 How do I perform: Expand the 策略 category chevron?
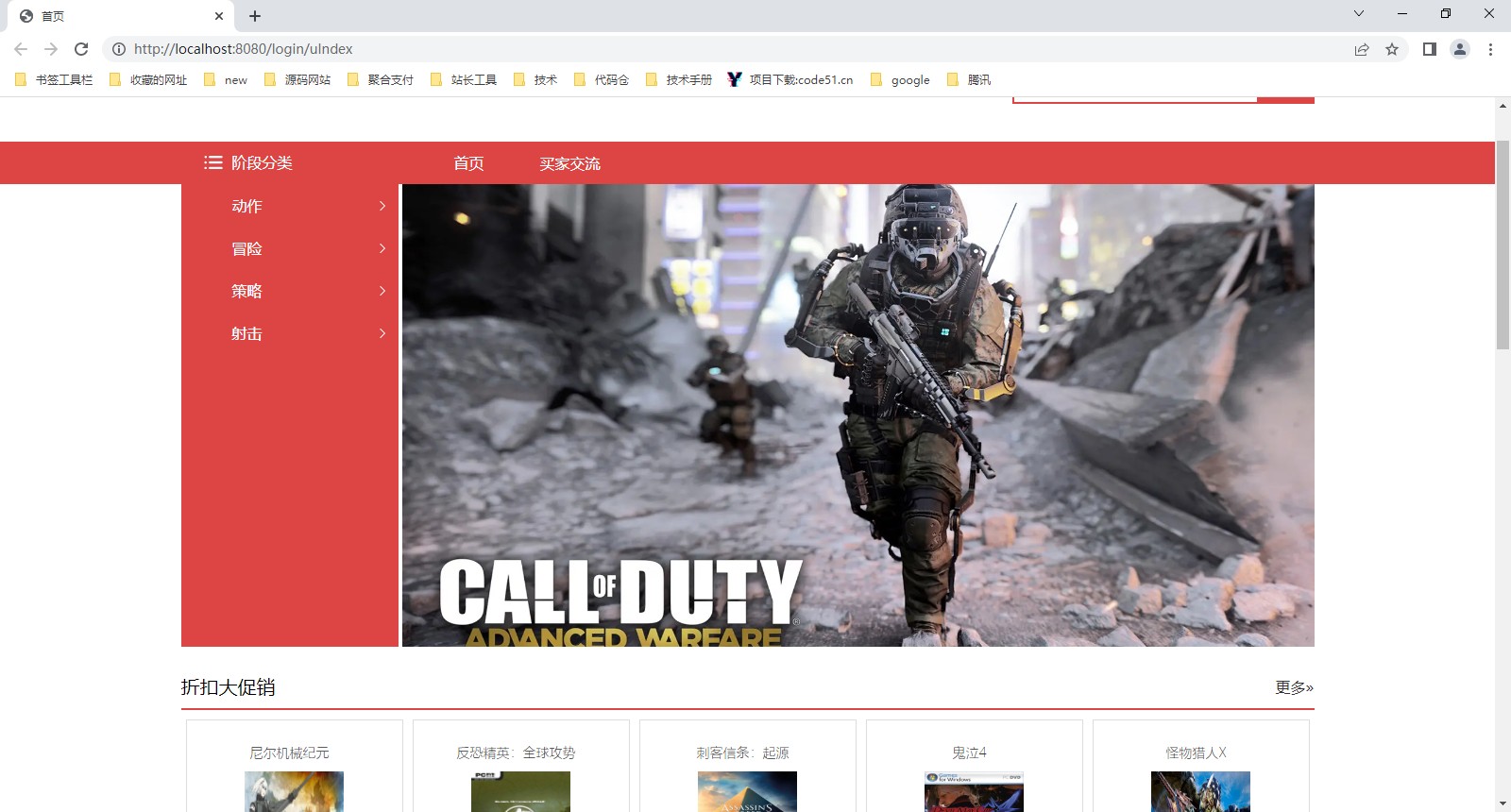[x=382, y=291]
